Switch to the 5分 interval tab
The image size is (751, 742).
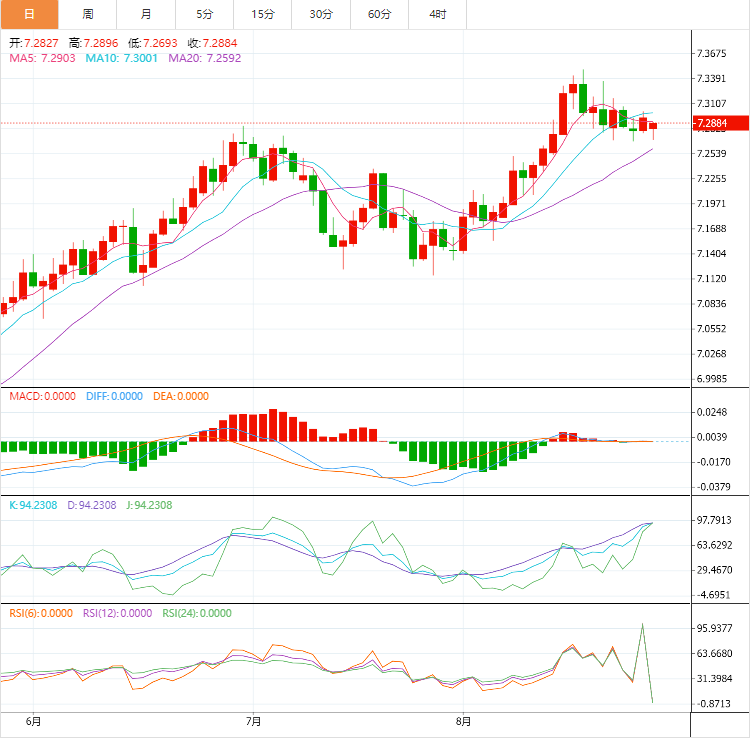click(x=205, y=14)
